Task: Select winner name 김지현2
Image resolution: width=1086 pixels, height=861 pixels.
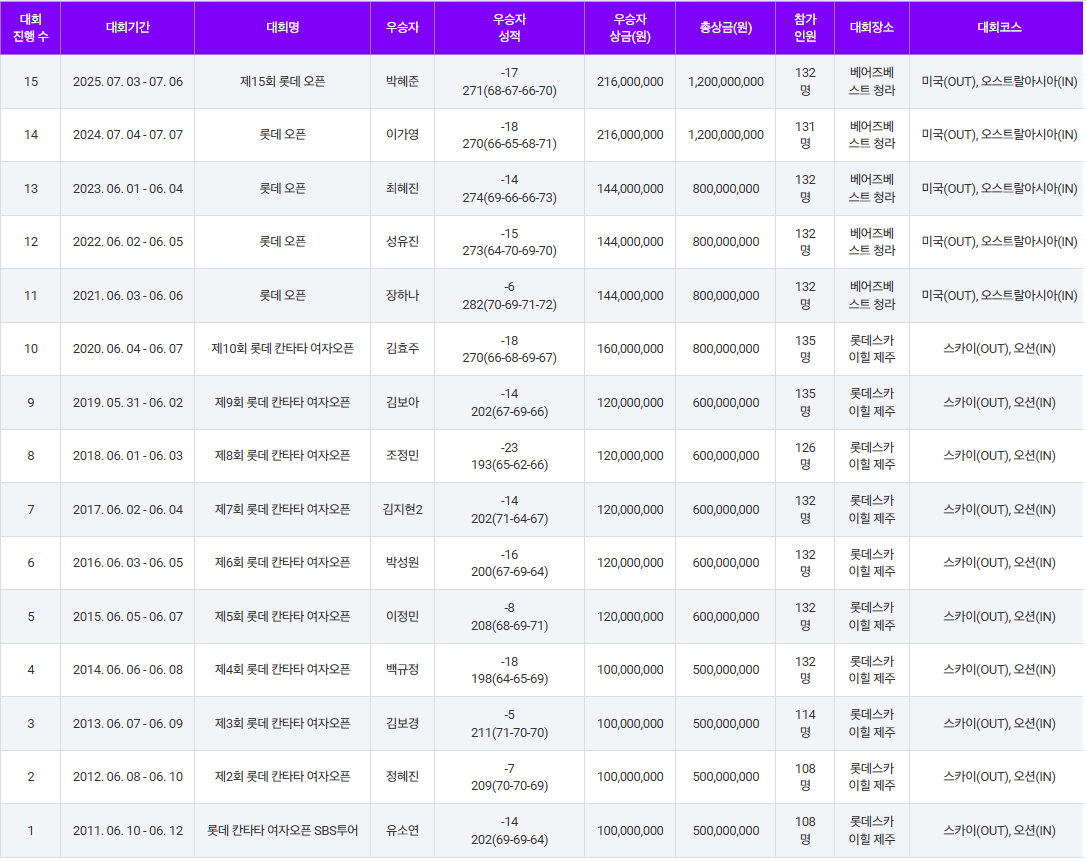Action: pos(402,510)
